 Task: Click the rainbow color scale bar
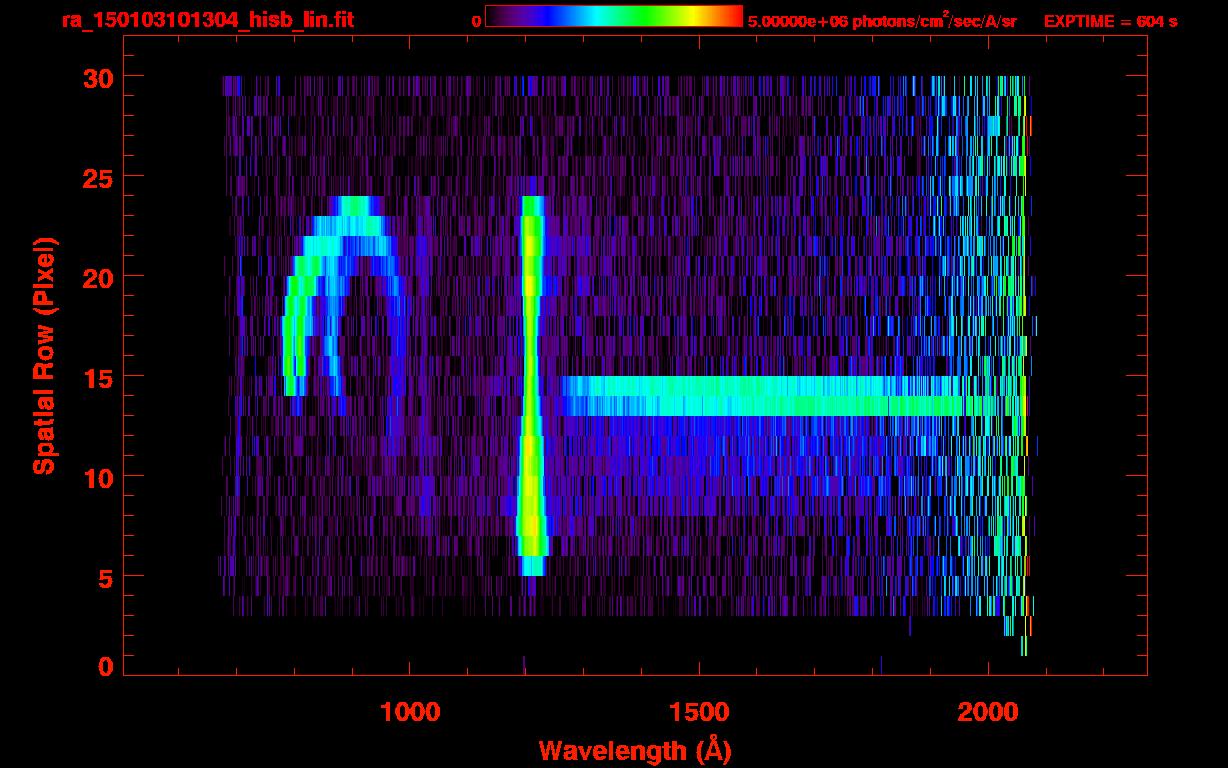613,16
